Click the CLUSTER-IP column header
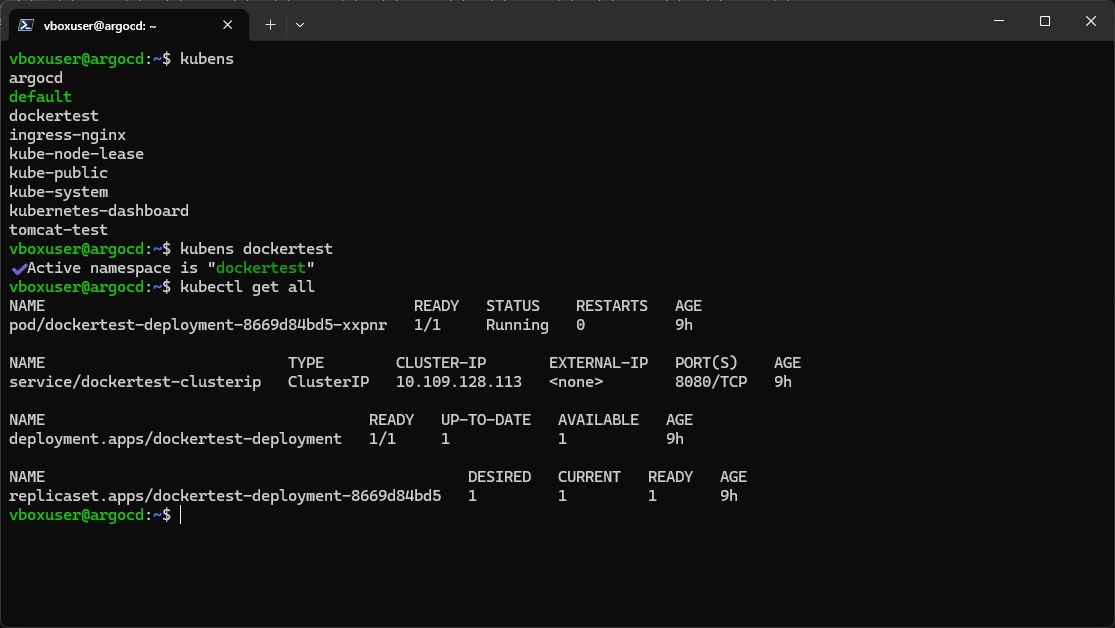This screenshot has width=1115, height=628. click(x=441, y=363)
